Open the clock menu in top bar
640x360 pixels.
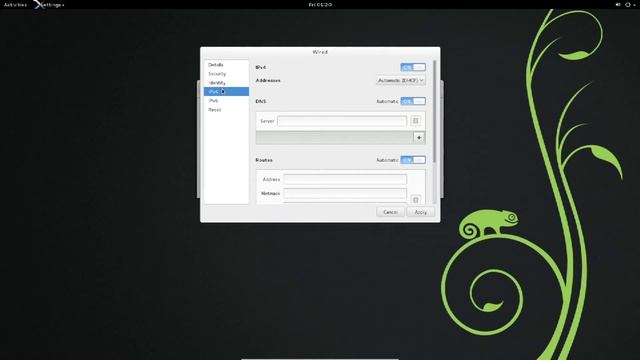pos(320,4)
